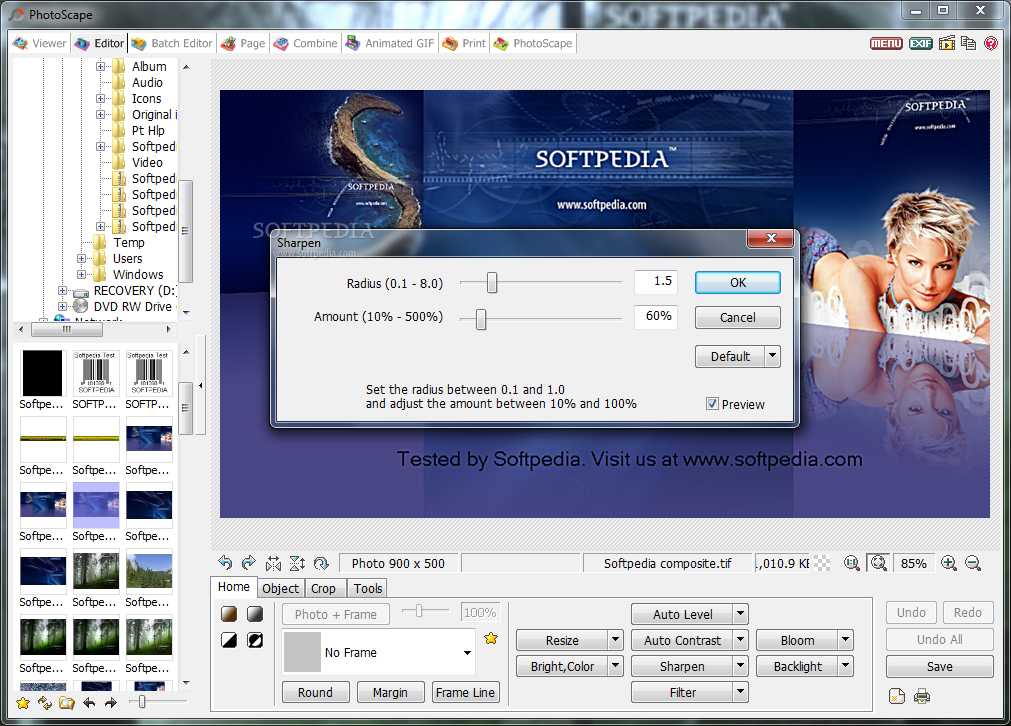Click the Amount slider handle
Image resolution: width=1011 pixels, height=726 pixels.
[x=481, y=318]
